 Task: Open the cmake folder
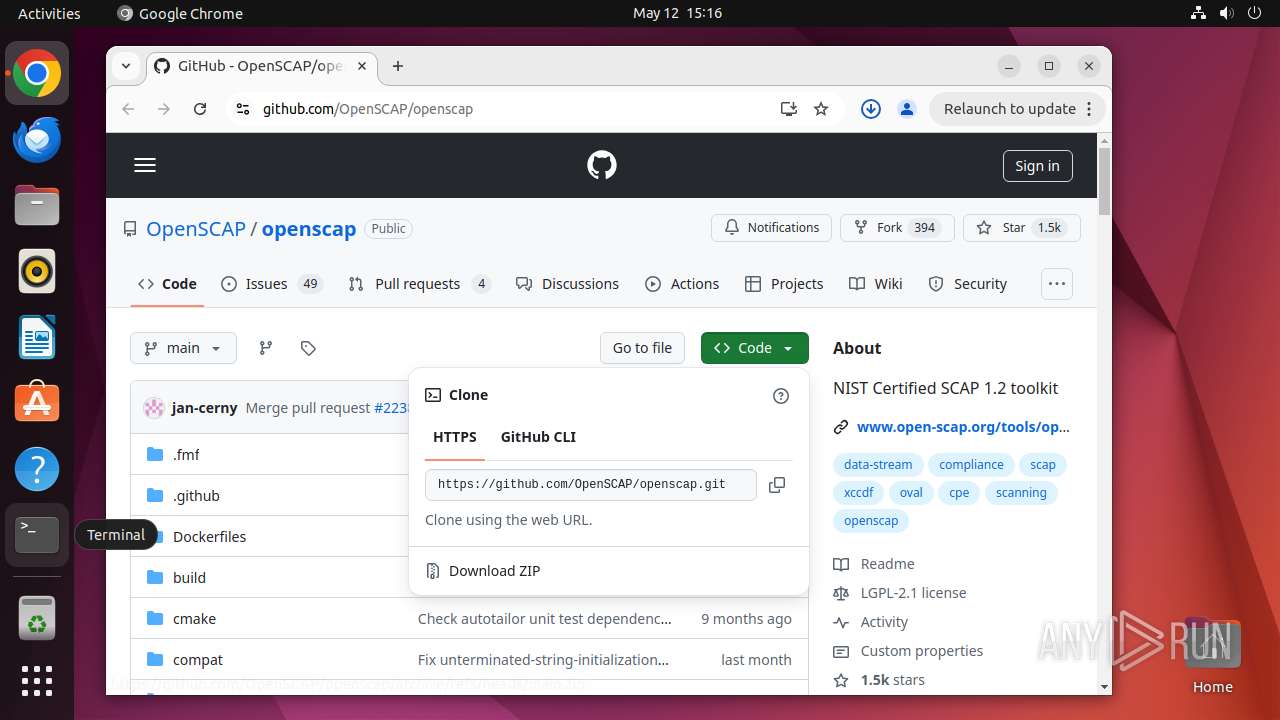tap(194, 619)
